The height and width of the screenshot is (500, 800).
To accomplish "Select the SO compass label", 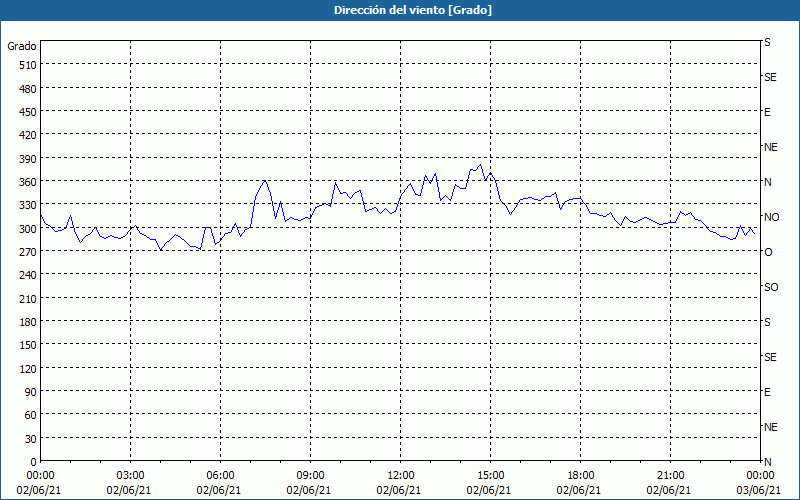I will coord(771,287).
